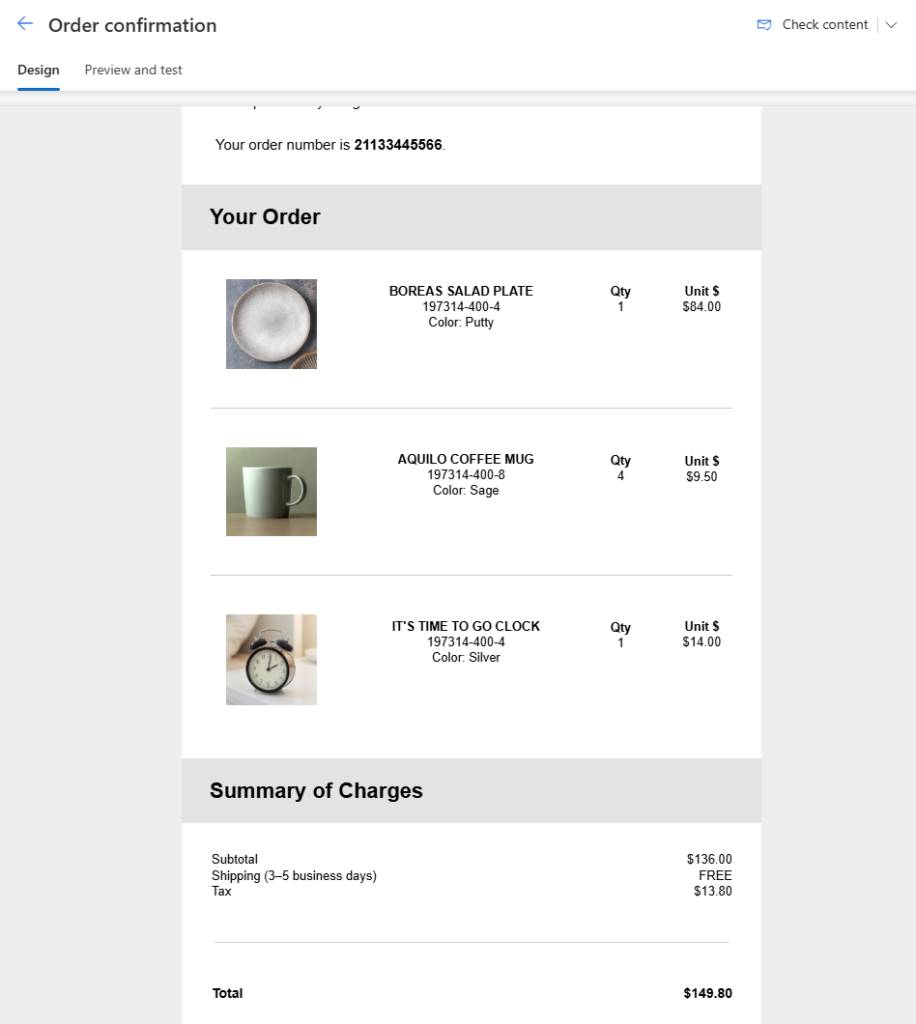916x1024 pixels.
Task: Expand the Check content dropdown chevron
Action: (x=891, y=25)
